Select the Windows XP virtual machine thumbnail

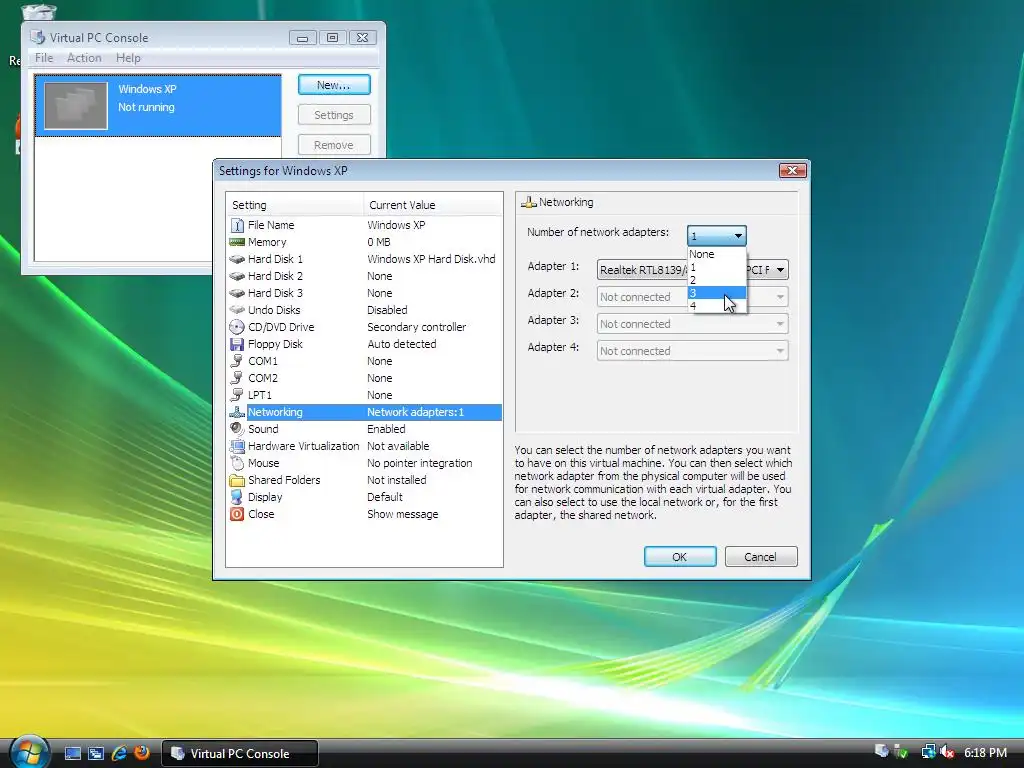coord(76,106)
